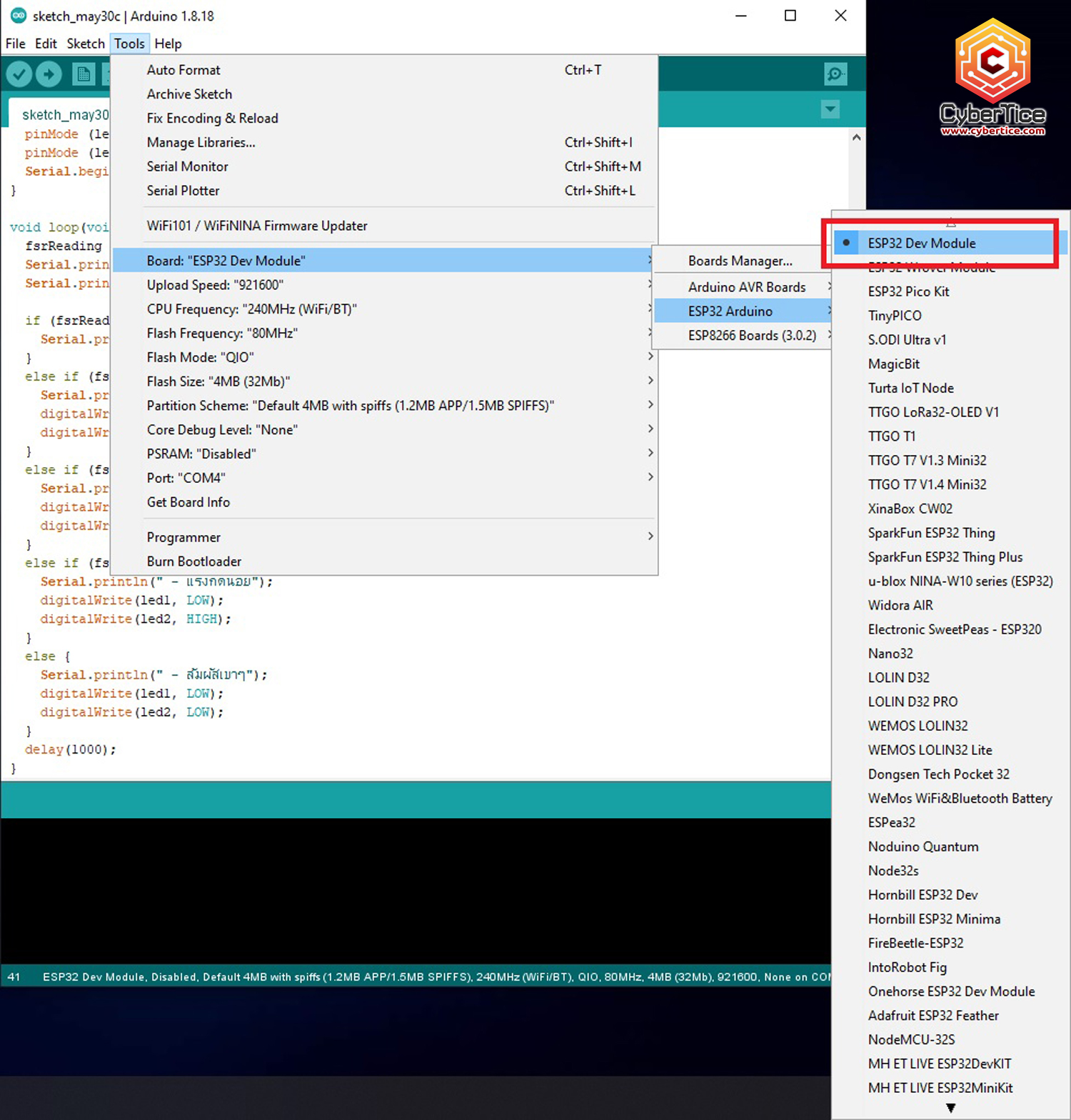1071x1120 pixels.
Task: Open Serial Monitor via the magnifier icon
Action: pyautogui.click(x=835, y=74)
